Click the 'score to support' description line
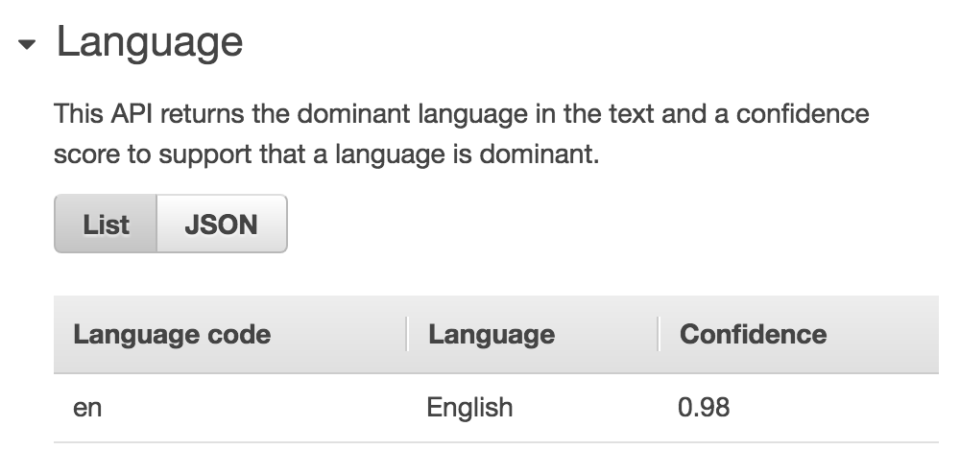The width and height of the screenshot is (960, 474). (x=326, y=154)
